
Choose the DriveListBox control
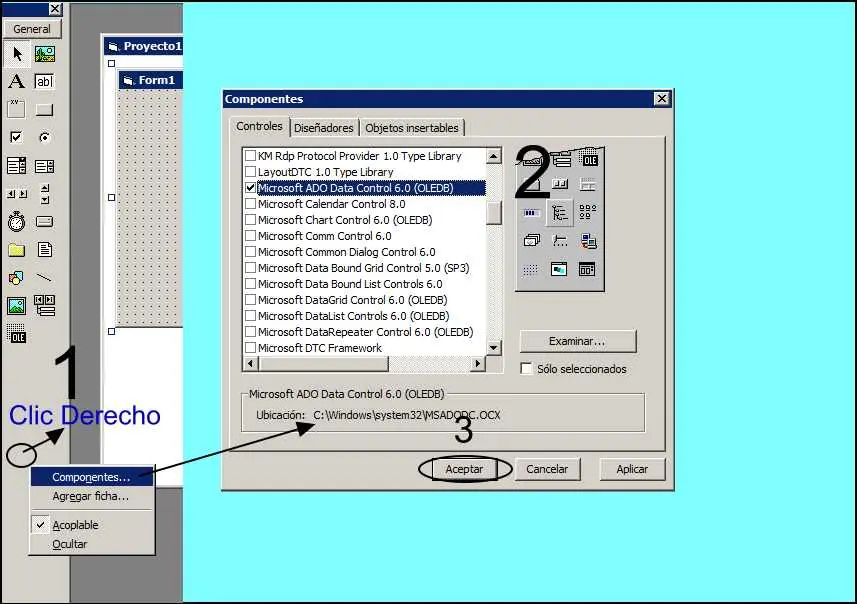pyautogui.click(x=44, y=221)
